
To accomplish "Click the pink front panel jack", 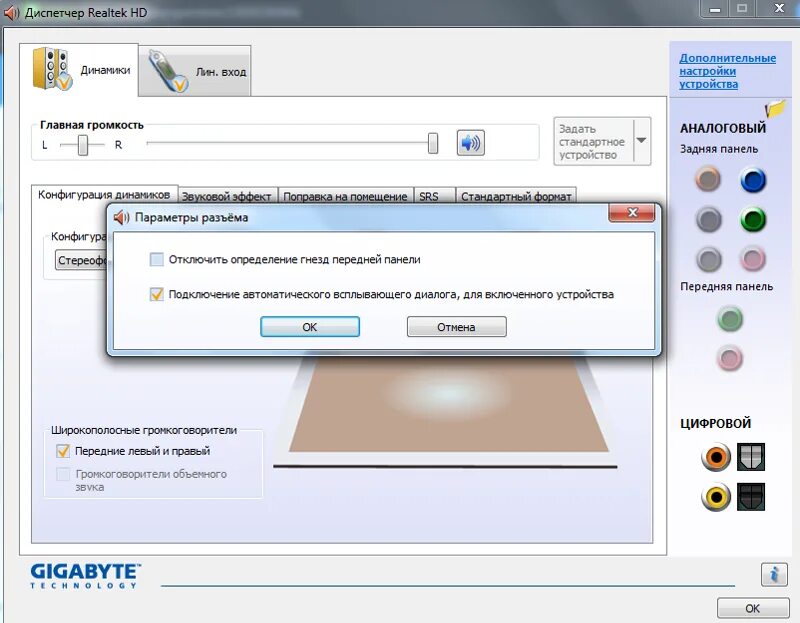I will pos(730,358).
